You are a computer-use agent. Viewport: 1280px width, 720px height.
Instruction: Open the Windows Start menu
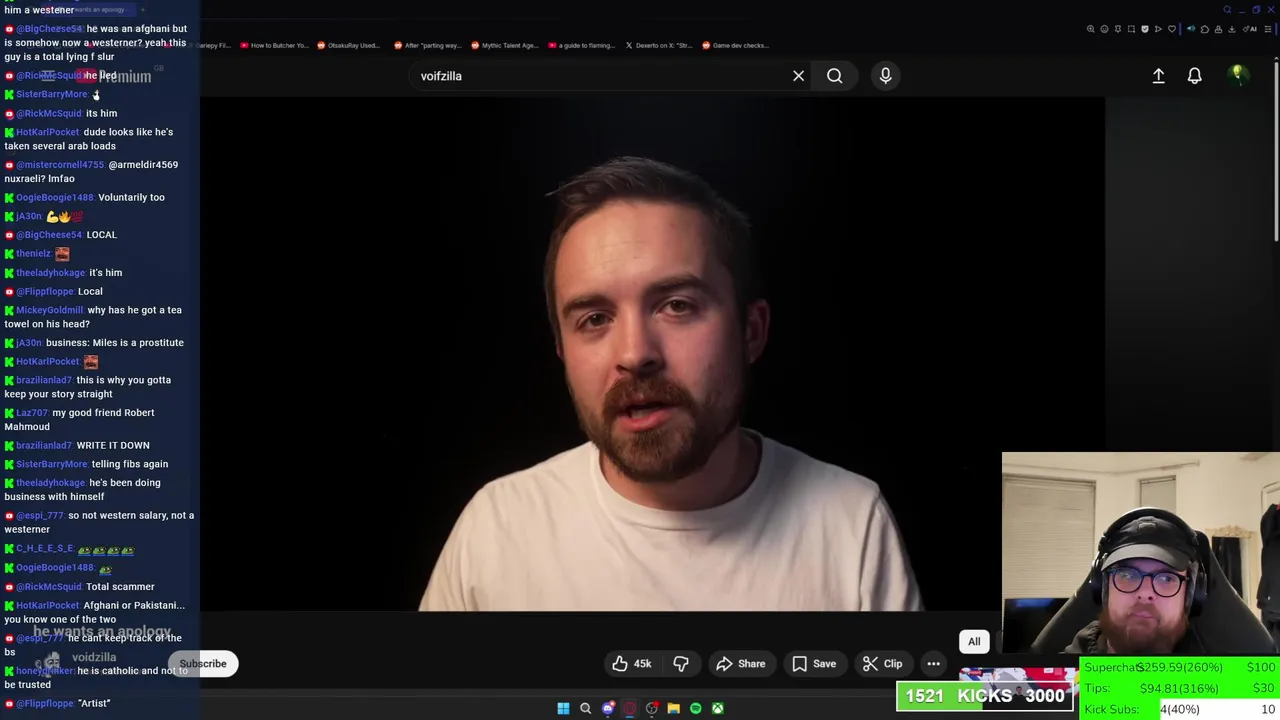563,709
